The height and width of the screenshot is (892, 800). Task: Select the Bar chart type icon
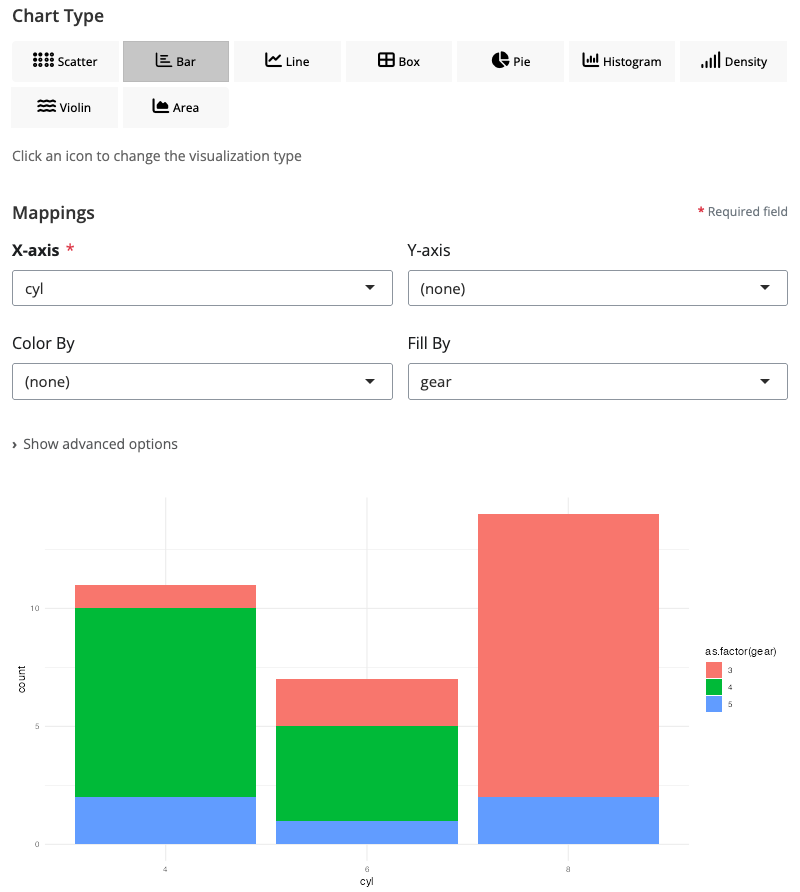click(176, 61)
